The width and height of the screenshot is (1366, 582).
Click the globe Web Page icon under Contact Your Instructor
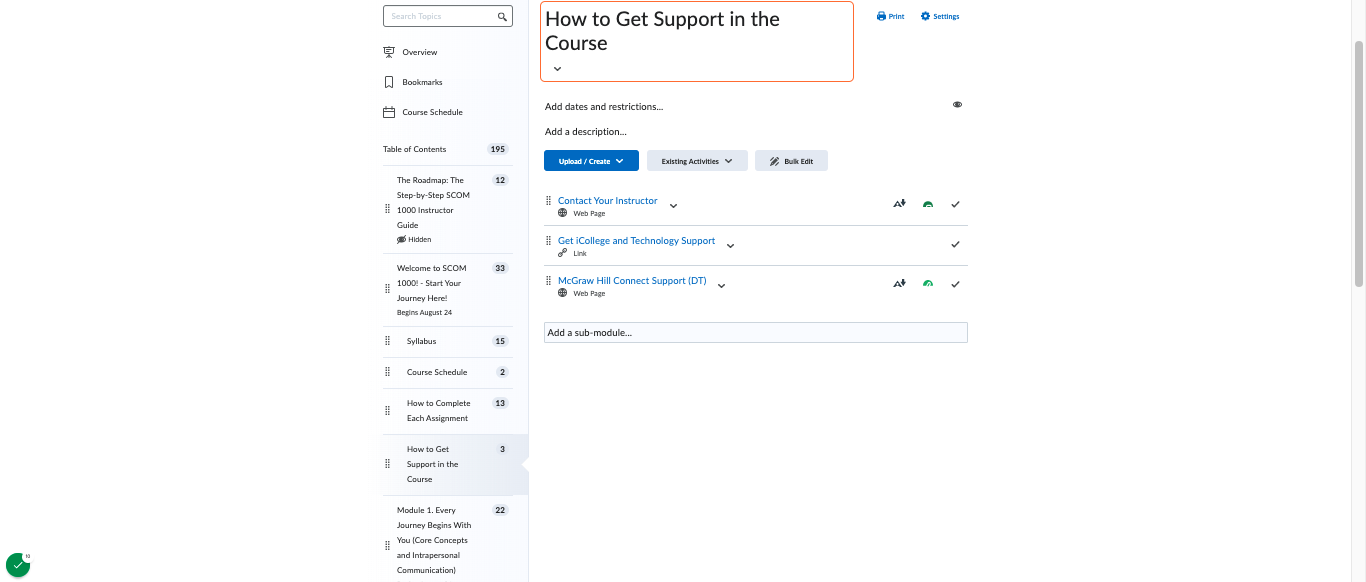(x=563, y=213)
